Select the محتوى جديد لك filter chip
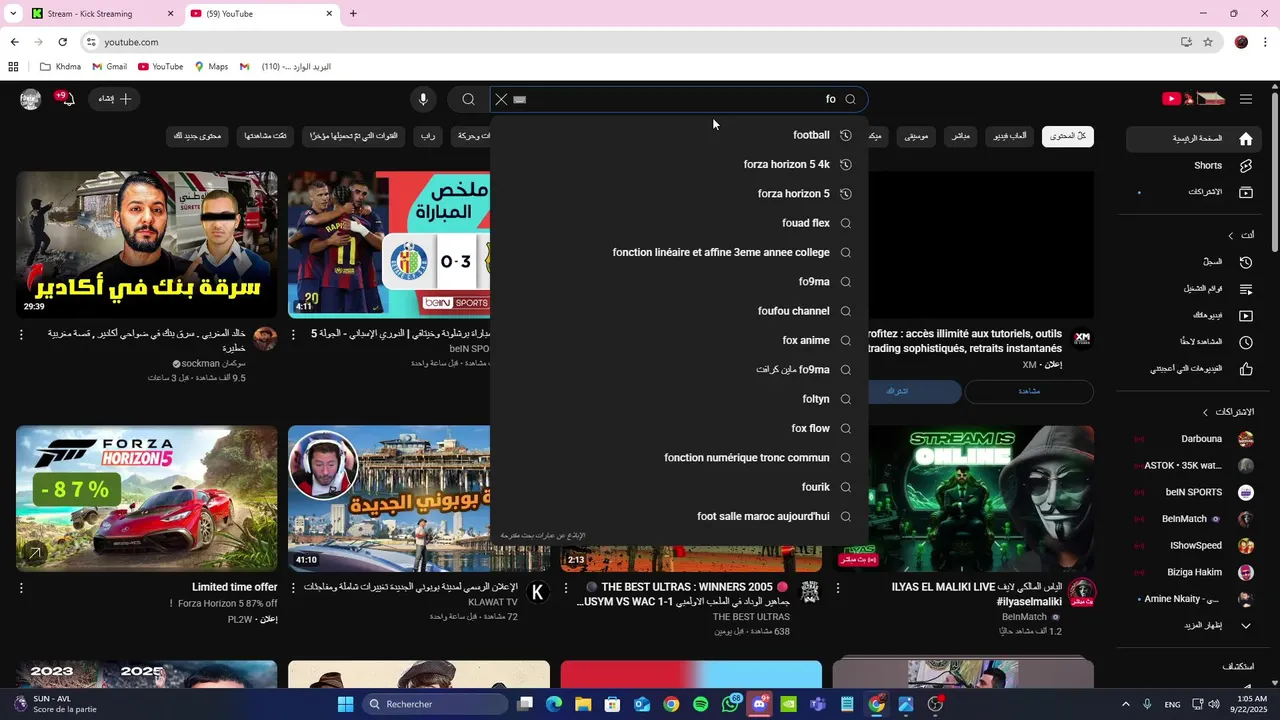This screenshot has width=1280, height=720. [x=198, y=136]
